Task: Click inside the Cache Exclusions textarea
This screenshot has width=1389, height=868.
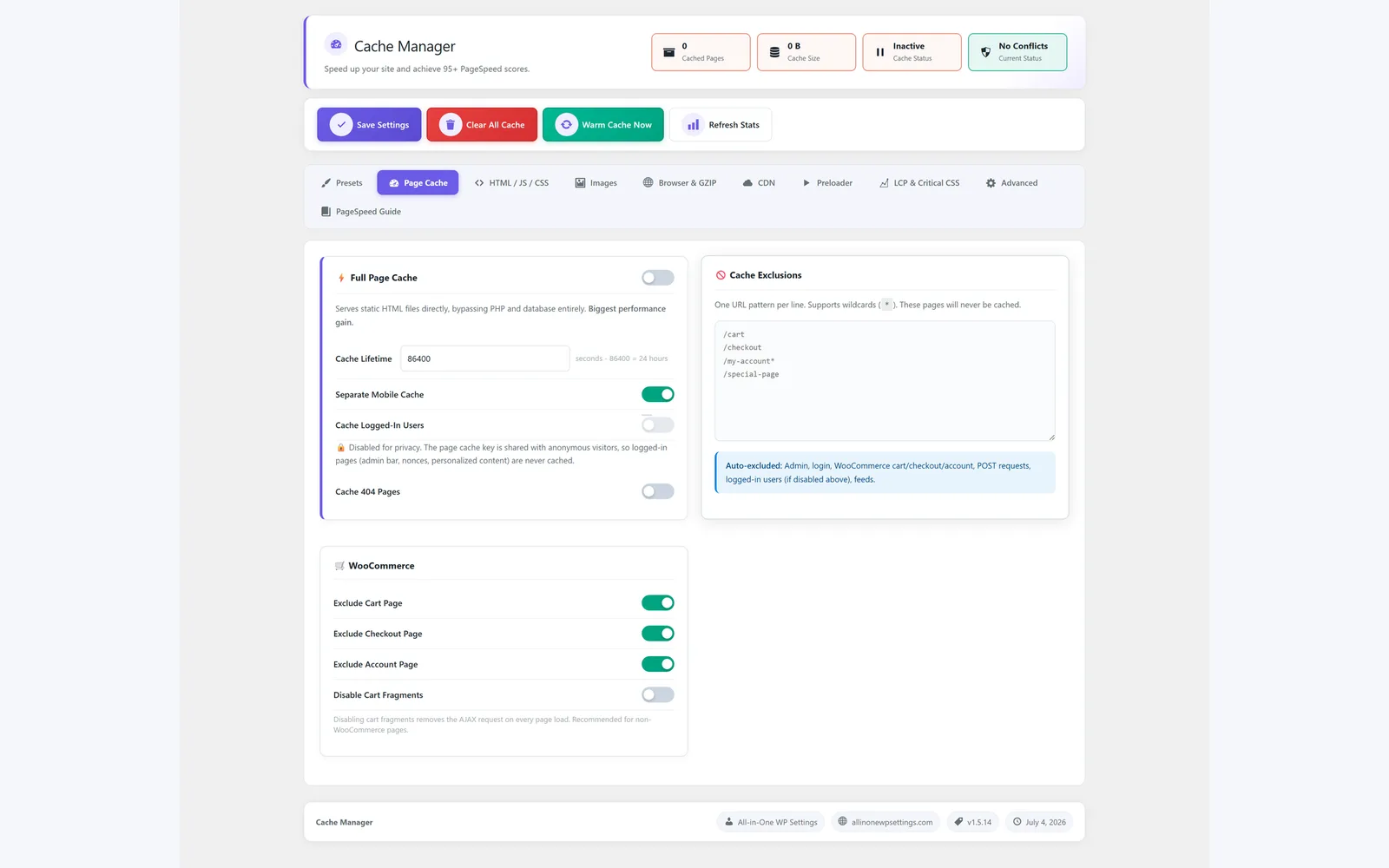Action: pos(885,381)
